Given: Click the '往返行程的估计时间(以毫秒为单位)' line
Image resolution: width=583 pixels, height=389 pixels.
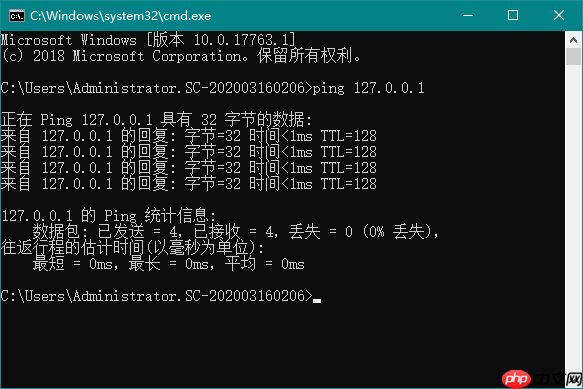Looking at the screenshot, I should [x=132, y=248].
